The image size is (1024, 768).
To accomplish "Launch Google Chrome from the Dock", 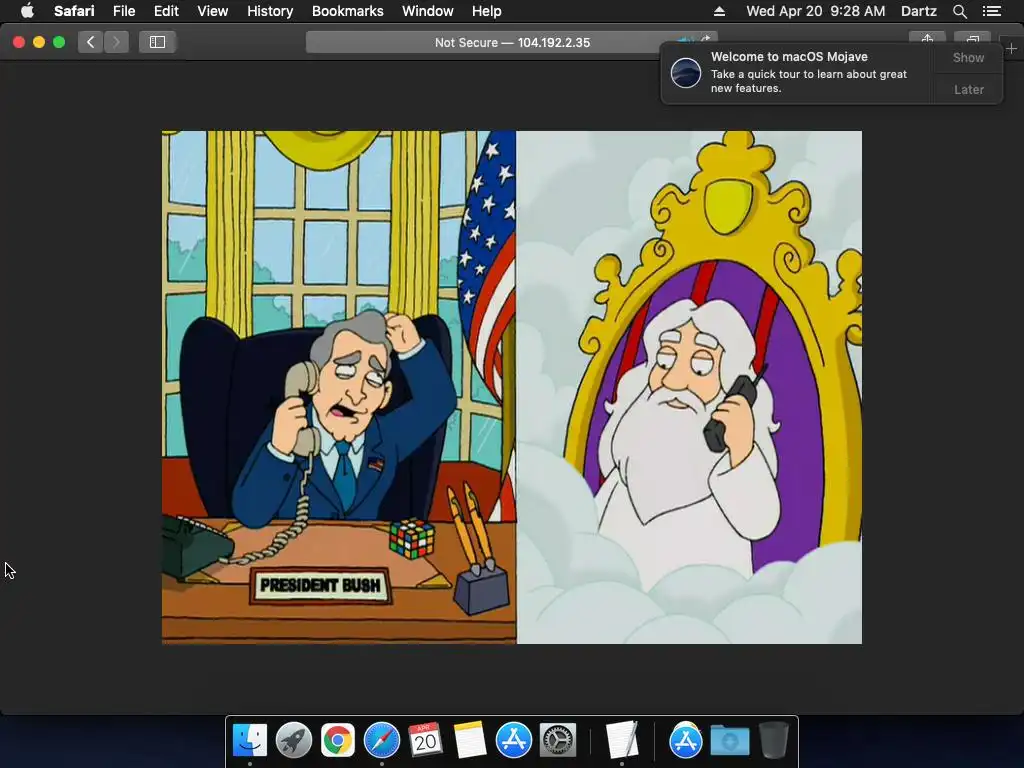I will pos(338,740).
